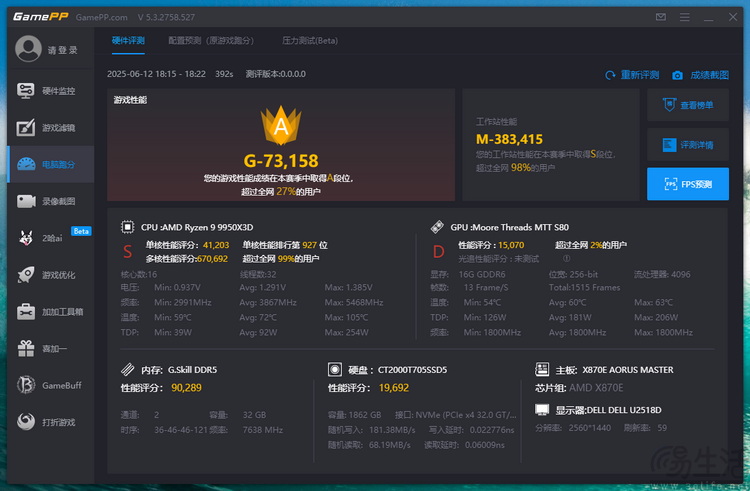Click display name DELL DELL U2518D

click(624, 410)
